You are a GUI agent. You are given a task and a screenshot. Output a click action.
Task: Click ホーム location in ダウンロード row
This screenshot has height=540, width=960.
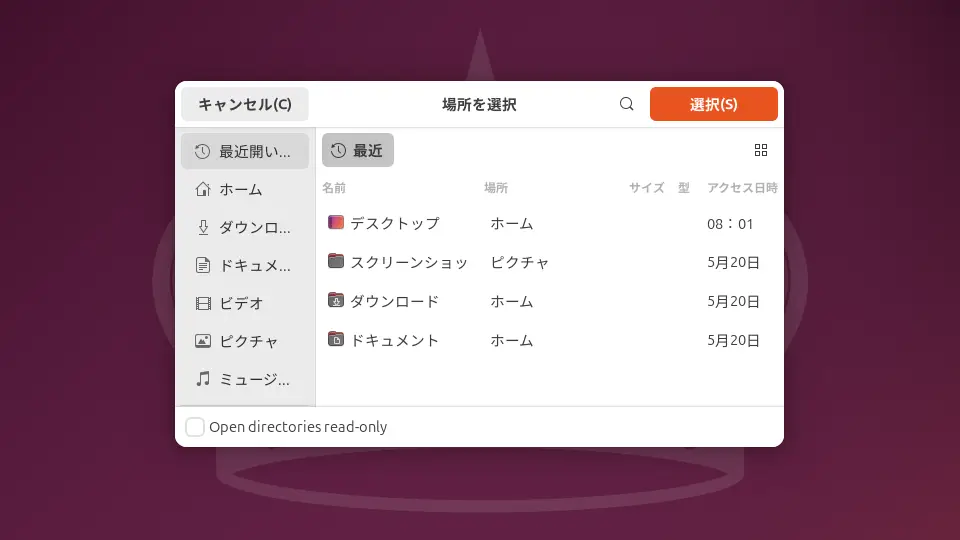coord(512,301)
